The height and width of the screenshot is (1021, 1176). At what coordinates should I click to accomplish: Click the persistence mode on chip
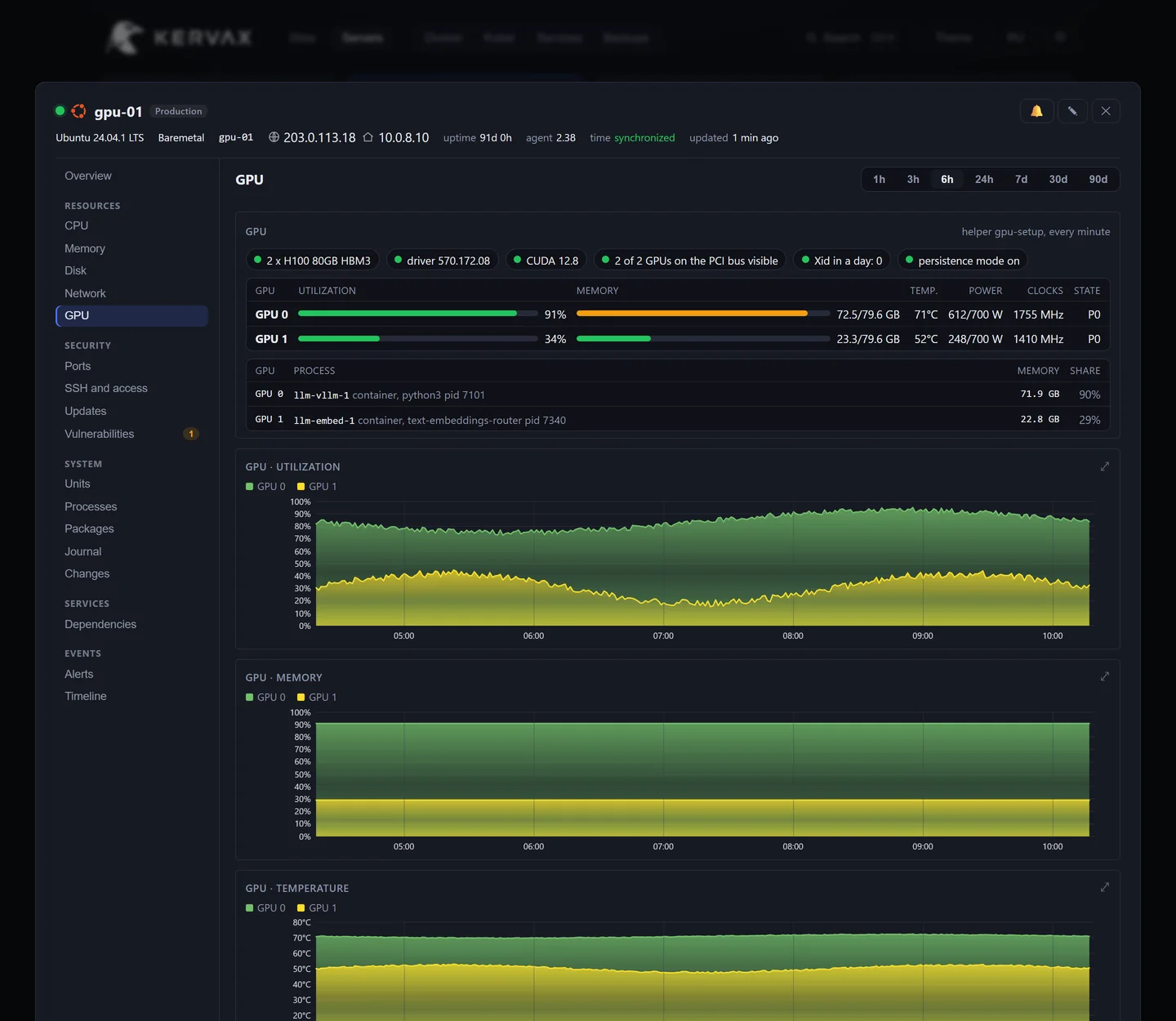click(962, 261)
